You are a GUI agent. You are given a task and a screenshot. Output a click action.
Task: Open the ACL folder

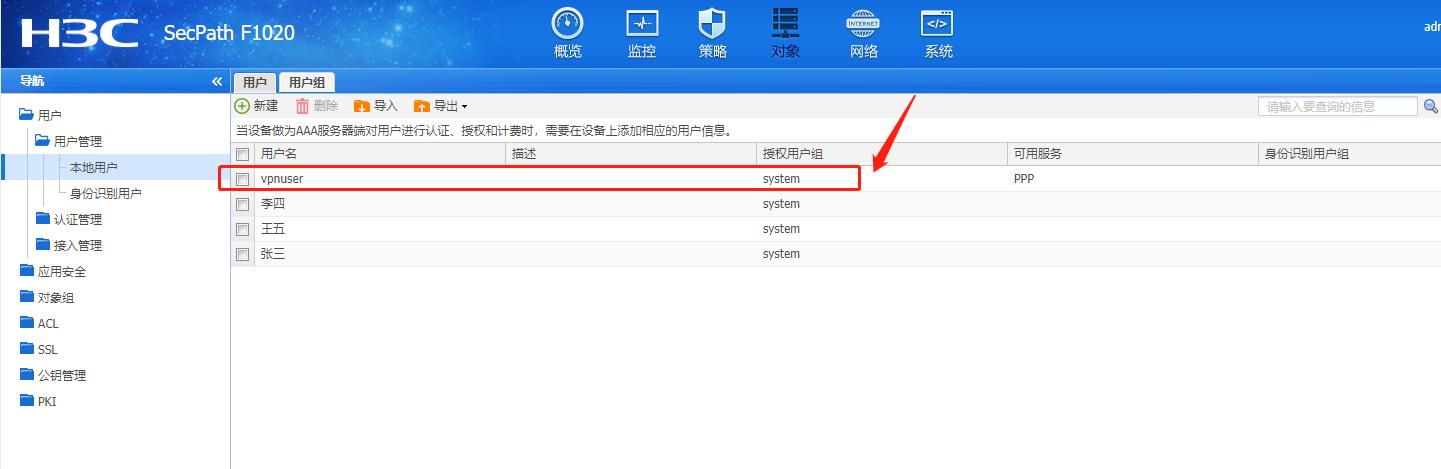click(40, 323)
